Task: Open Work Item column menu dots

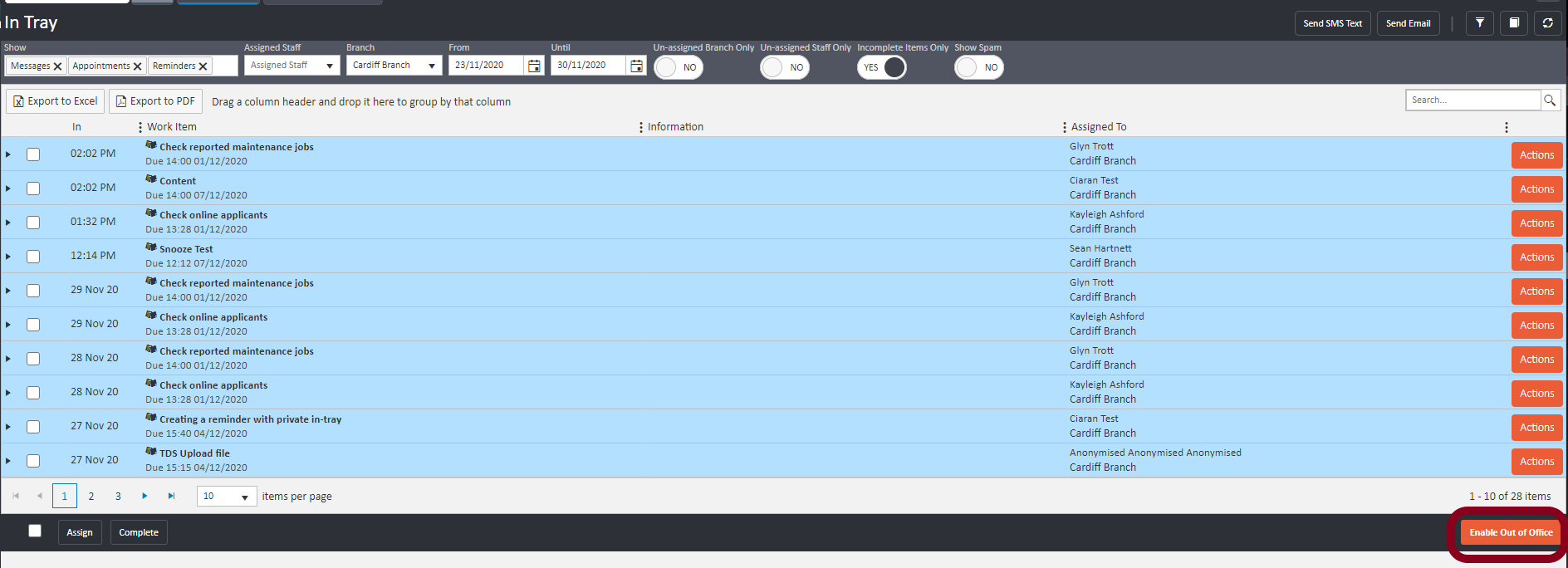Action: click(140, 127)
